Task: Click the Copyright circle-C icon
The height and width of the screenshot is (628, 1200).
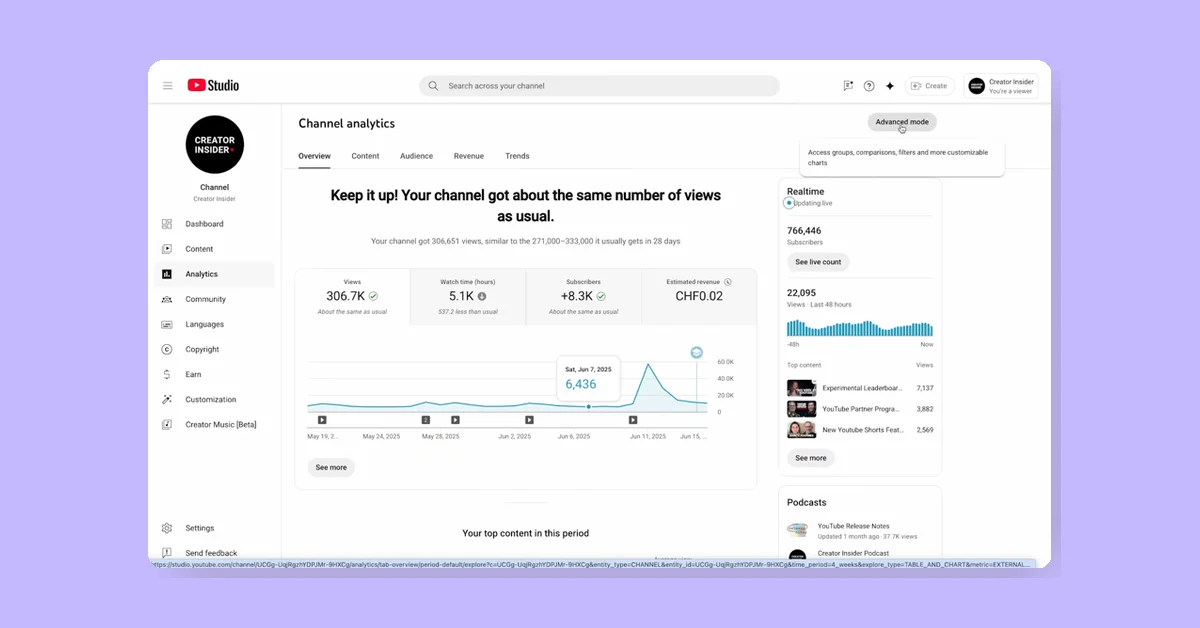Action: (x=167, y=349)
